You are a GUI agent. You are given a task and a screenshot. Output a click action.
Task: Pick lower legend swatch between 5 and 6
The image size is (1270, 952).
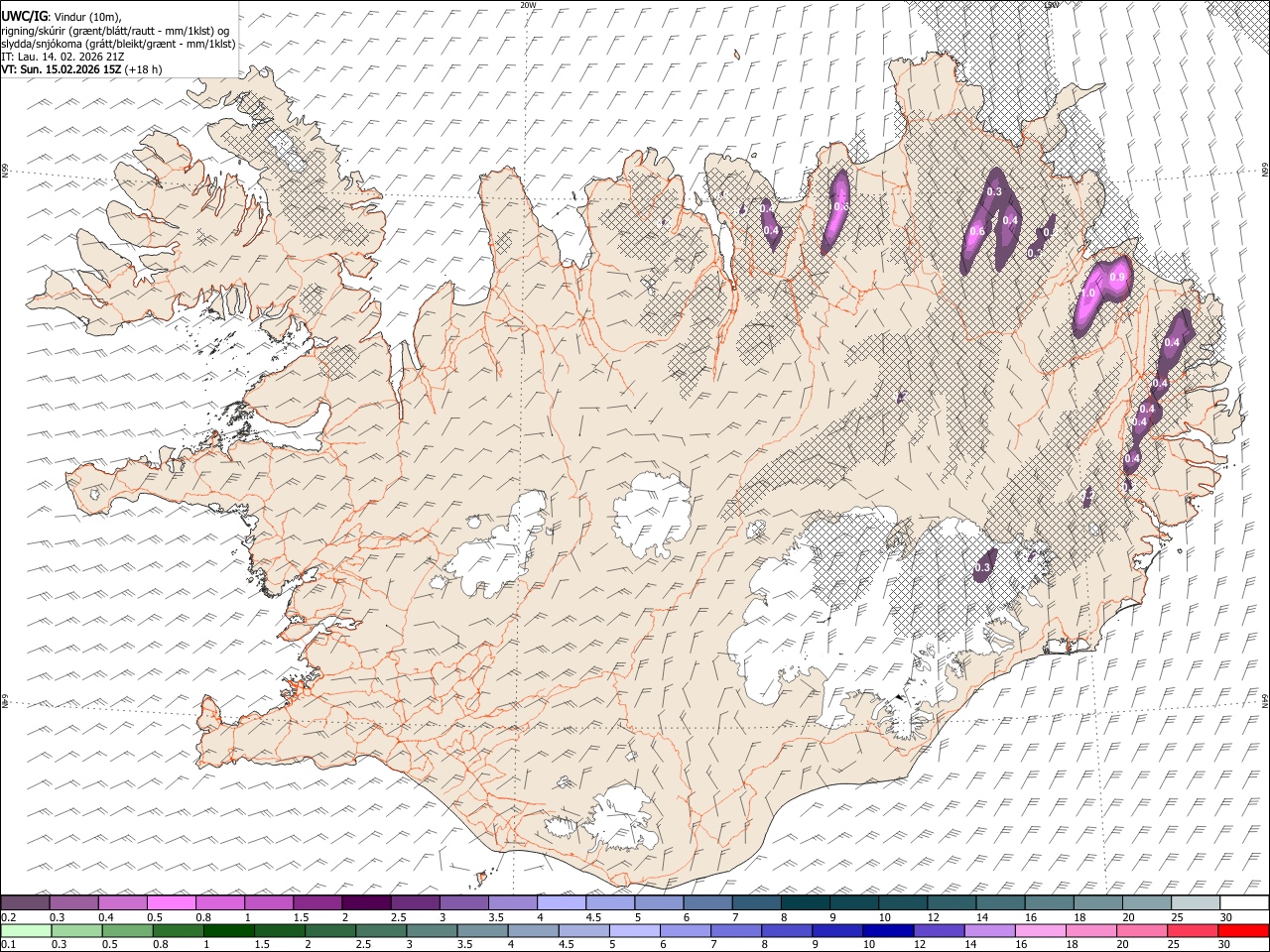point(635,930)
